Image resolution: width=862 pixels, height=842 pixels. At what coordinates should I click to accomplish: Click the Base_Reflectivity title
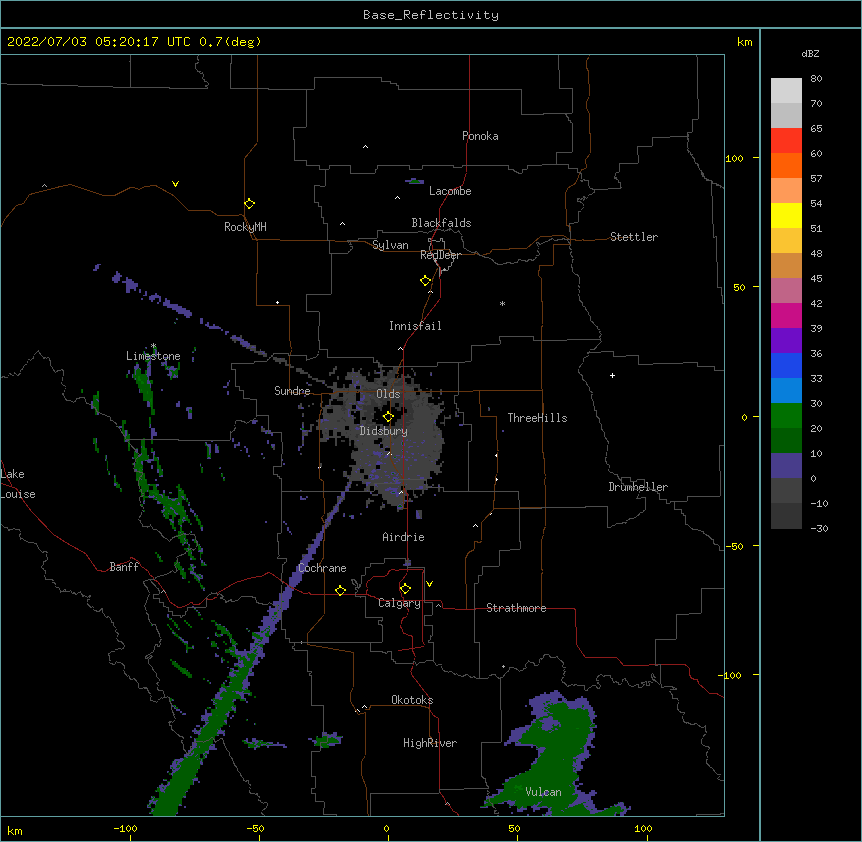coord(431,15)
